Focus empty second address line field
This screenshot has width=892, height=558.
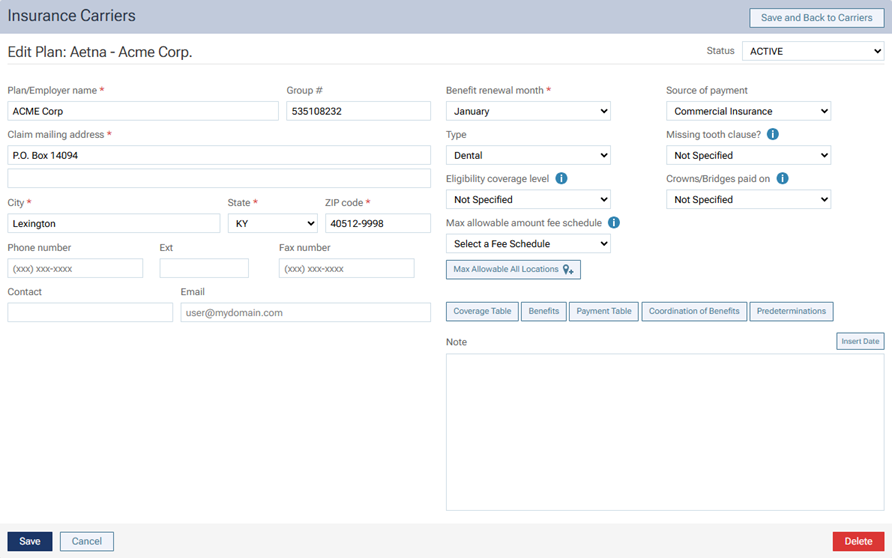coord(219,178)
